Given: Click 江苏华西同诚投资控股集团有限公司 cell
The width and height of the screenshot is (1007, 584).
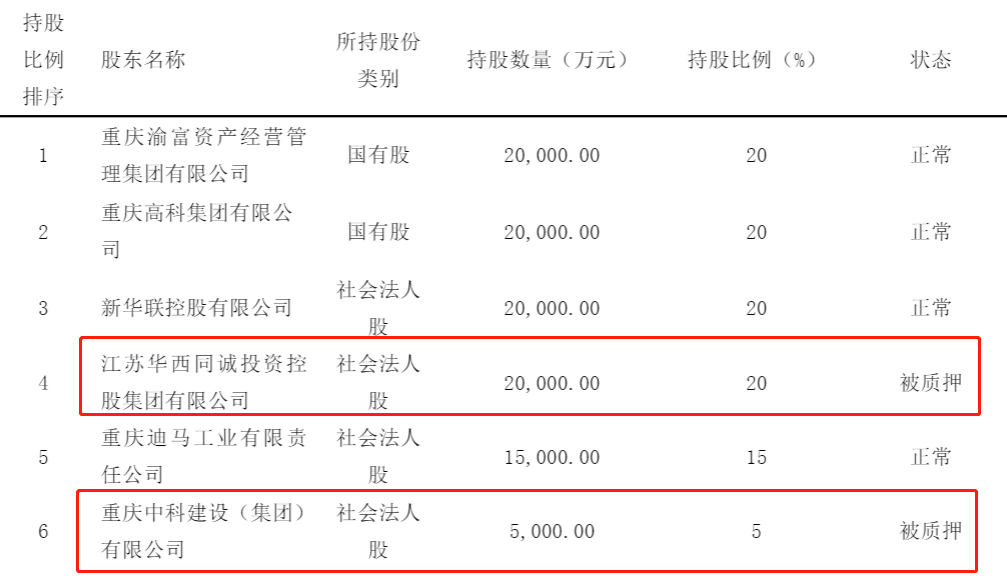Looking at the screenshot, I should click(204, 382).
